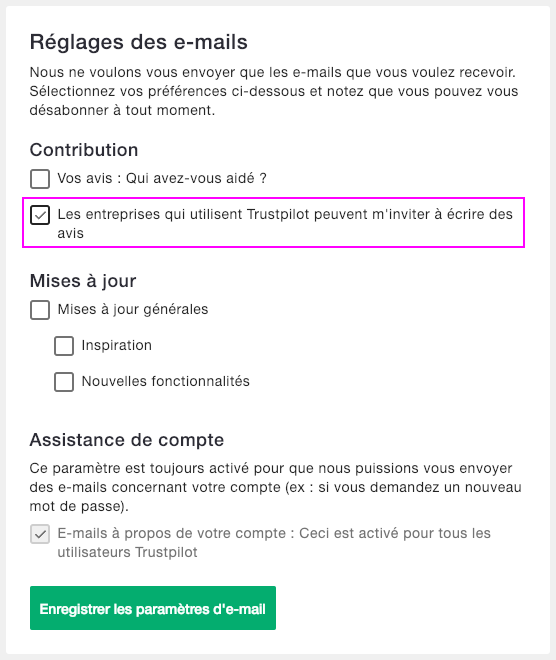Click the "Ce paramètre est toujours activé" description
556x660 pixels.
[x=275, y=487]
